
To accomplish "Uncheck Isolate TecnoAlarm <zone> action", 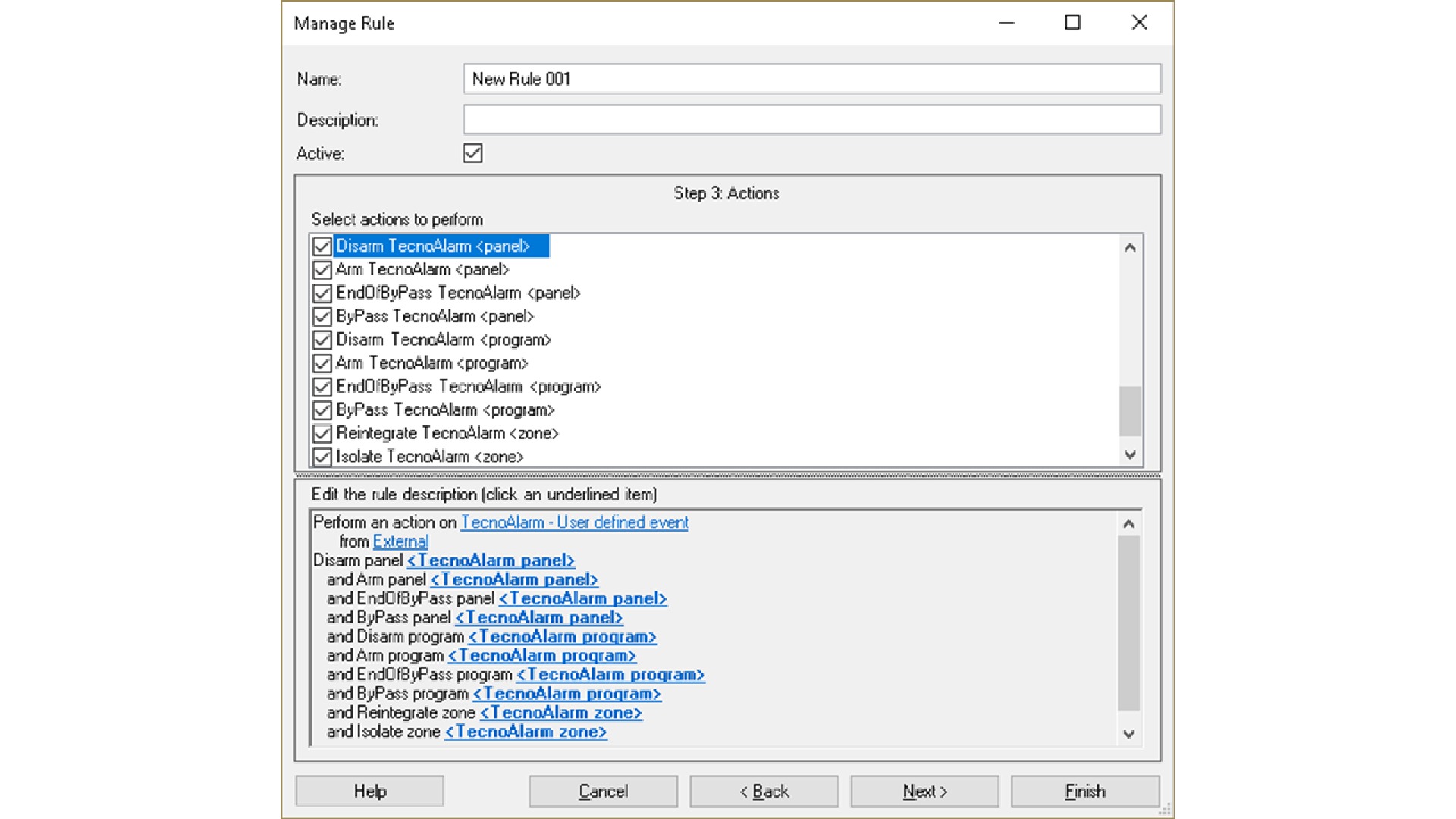I will [x=322, y=457].
